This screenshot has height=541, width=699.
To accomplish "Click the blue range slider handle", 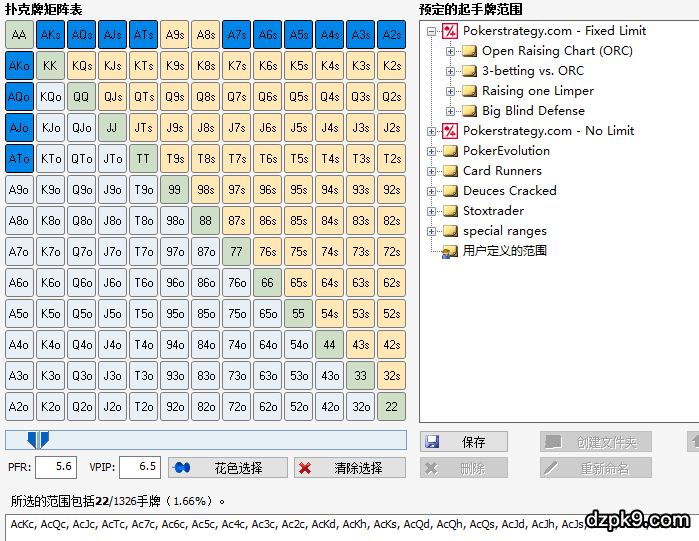I will 37,439.
